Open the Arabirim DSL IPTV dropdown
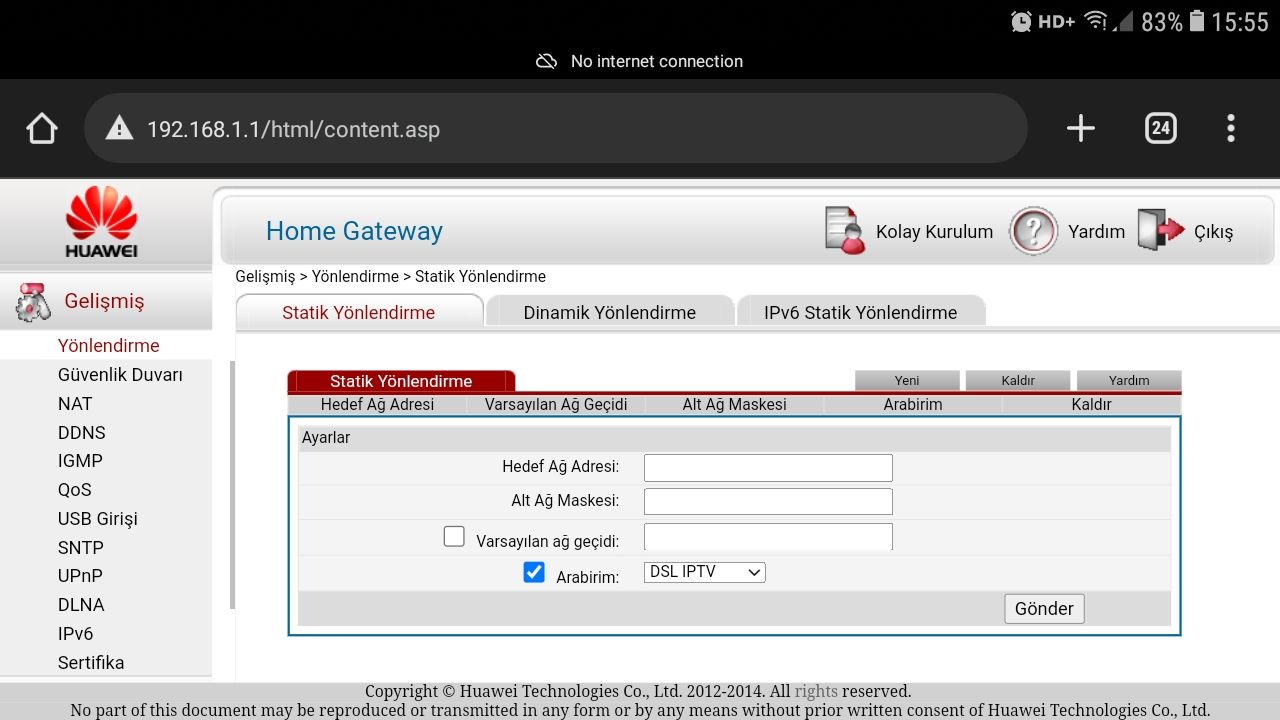The width and height of the screenshot is (1280, 720). coord(705,572)
